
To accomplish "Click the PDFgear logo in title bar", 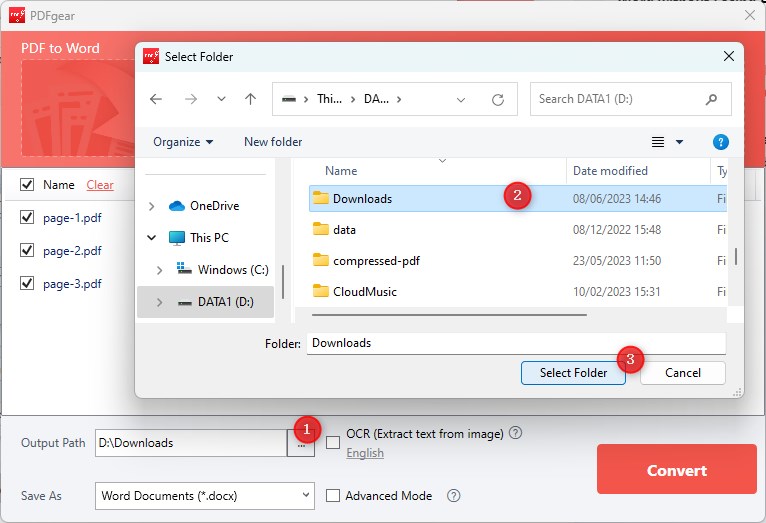I will pos(17,15).
